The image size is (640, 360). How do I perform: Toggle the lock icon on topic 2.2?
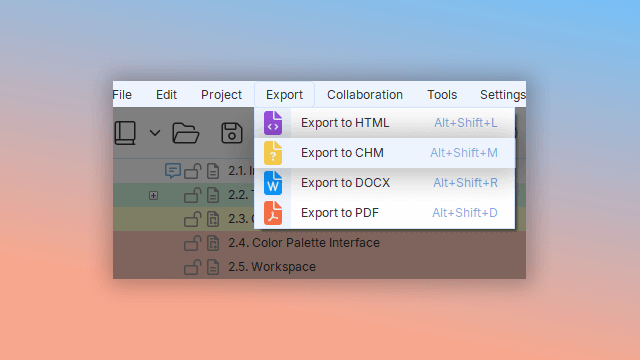click(193, 195)
